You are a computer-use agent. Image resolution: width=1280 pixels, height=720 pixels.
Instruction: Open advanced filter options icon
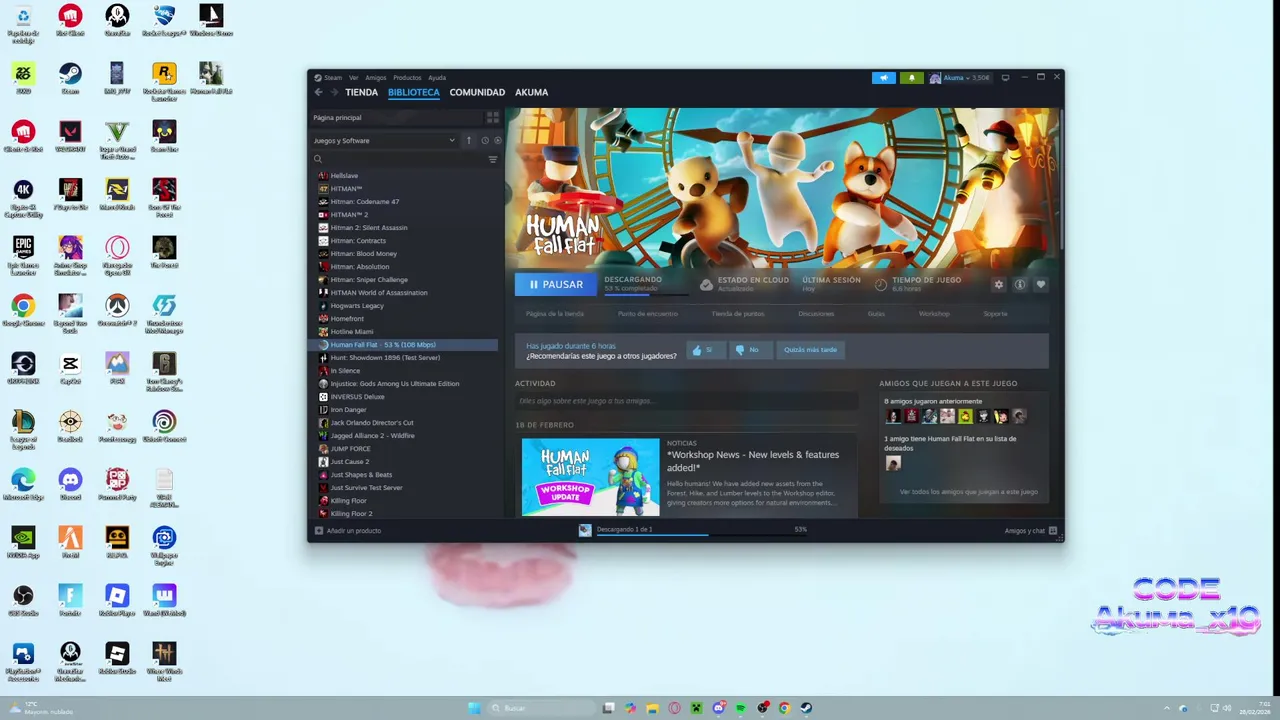point(492,159)
